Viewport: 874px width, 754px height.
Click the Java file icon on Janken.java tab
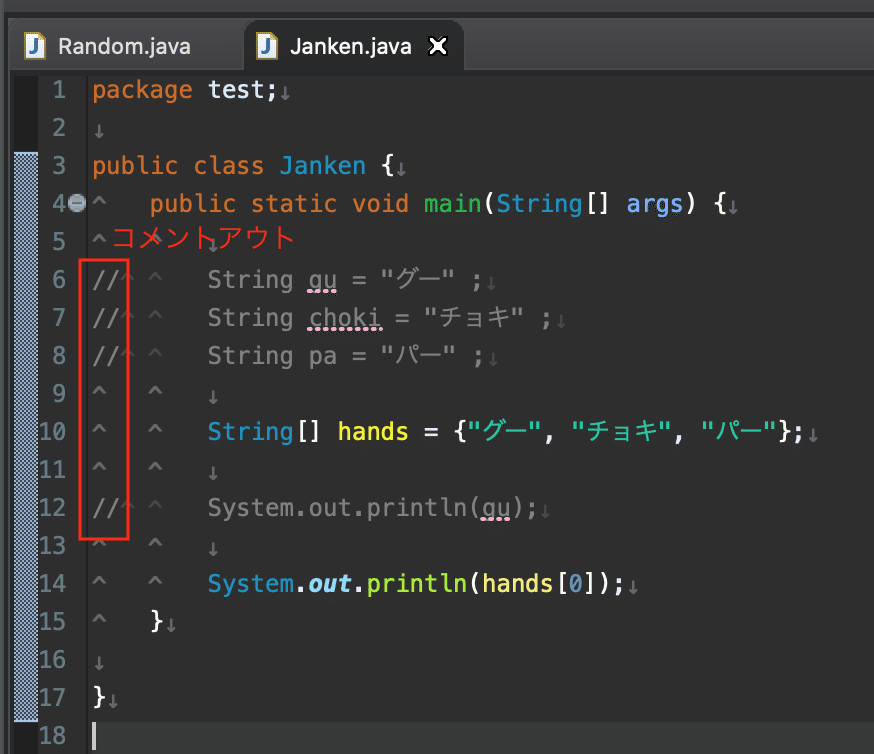(266, 45)
